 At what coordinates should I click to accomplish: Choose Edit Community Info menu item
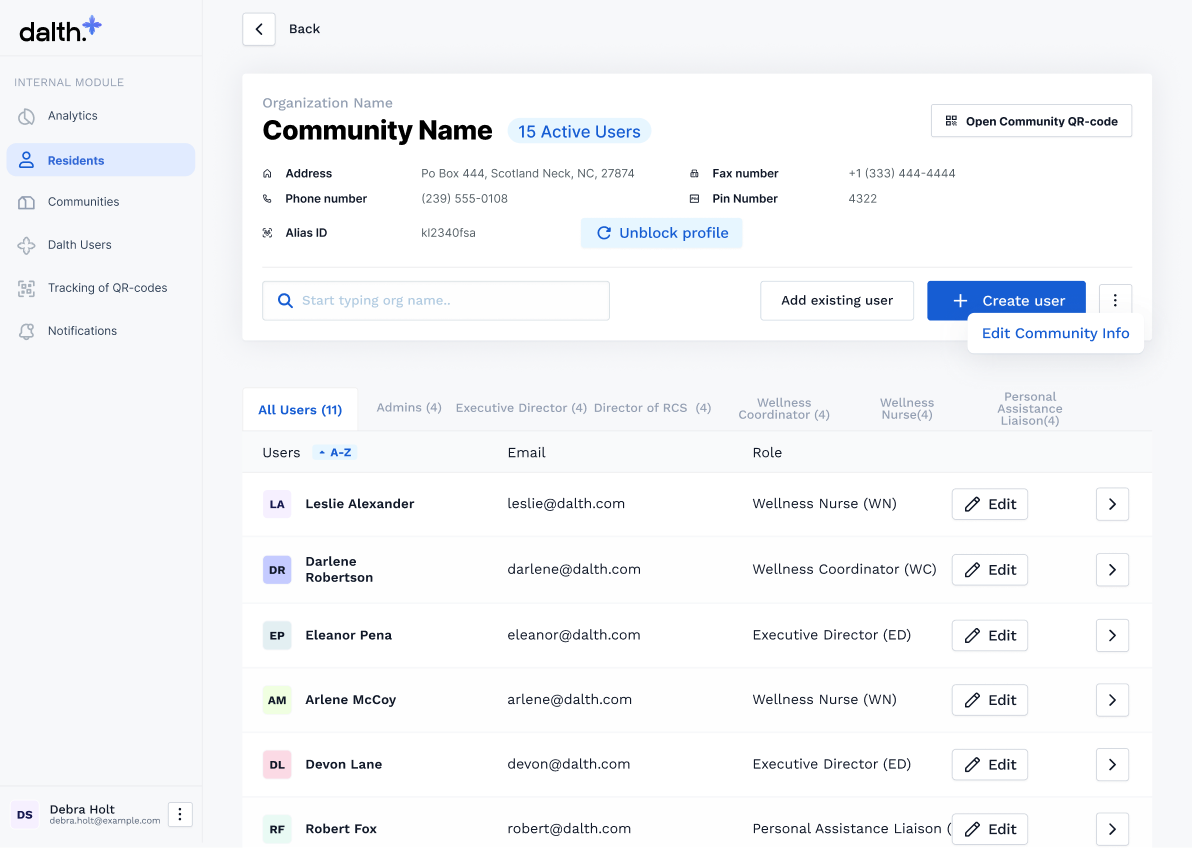point(1055,333)
